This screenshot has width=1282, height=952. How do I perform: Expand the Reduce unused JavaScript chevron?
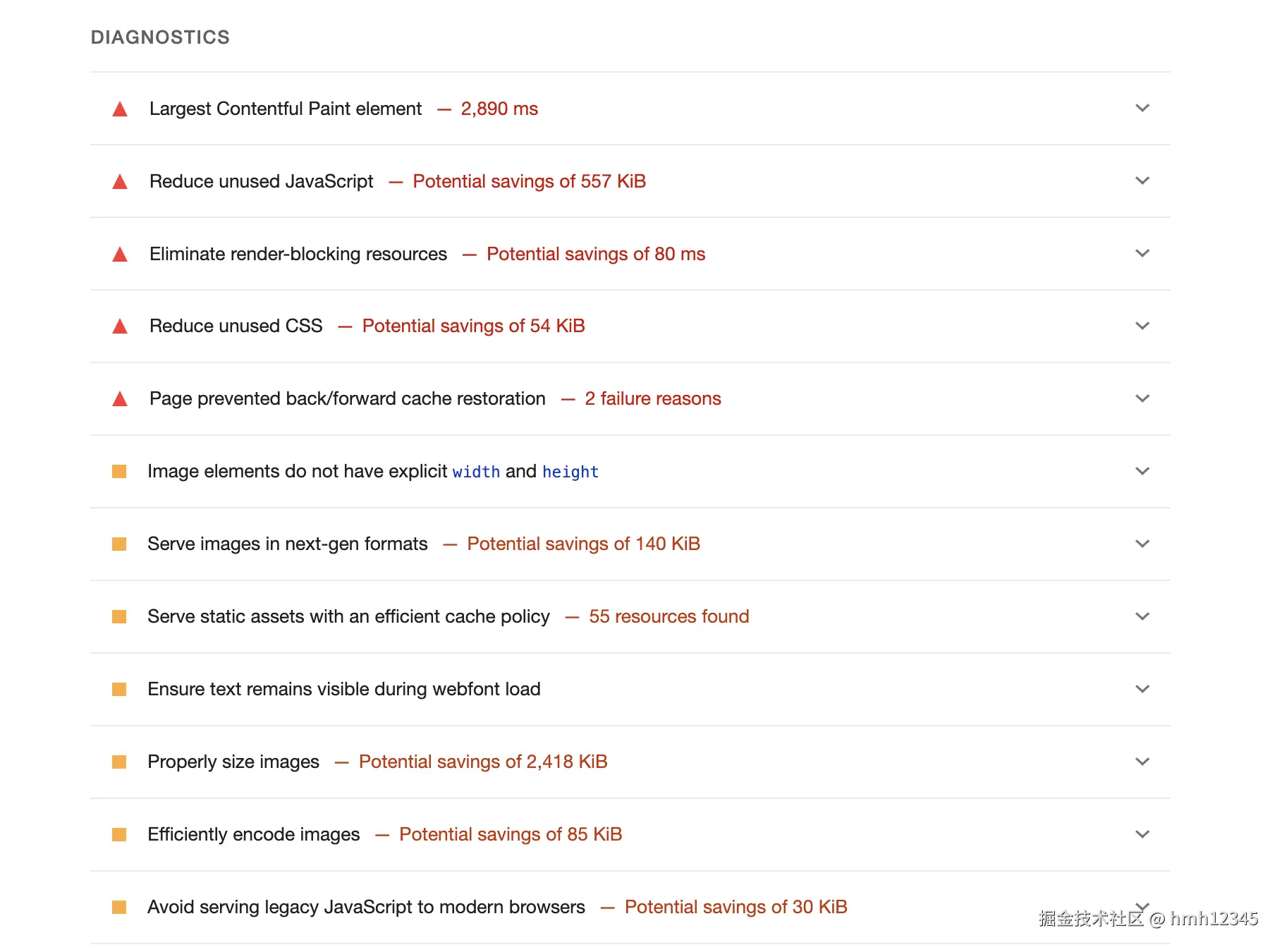click(x=1142, y=181)
